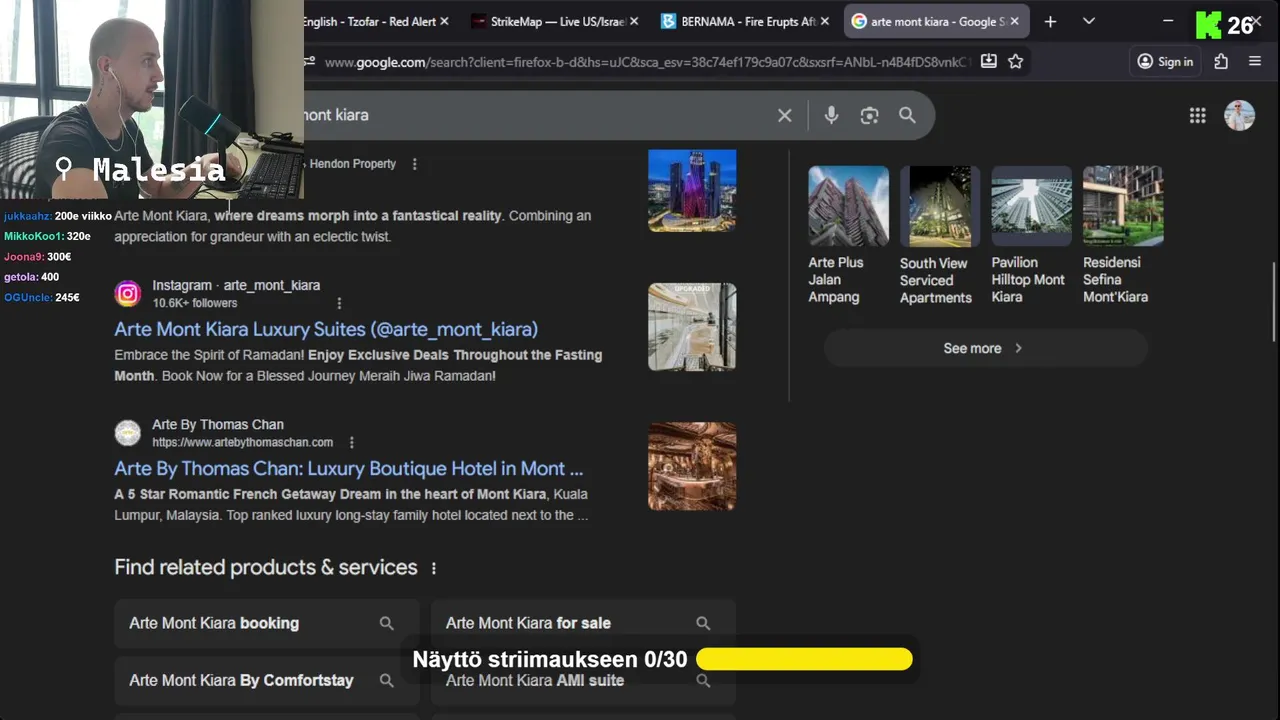Sign in to the Firefox account button
This screenshot has width=1280, height=720.
click(x=1165, y=62)
